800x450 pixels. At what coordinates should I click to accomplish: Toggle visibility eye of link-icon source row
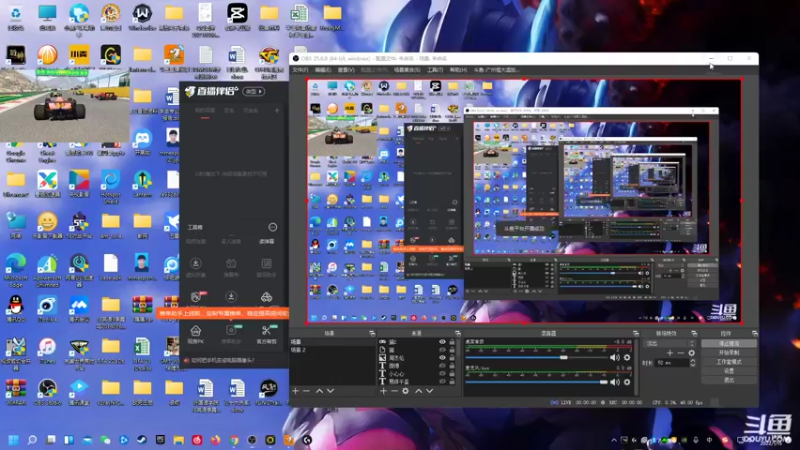(x=442, y=342)
